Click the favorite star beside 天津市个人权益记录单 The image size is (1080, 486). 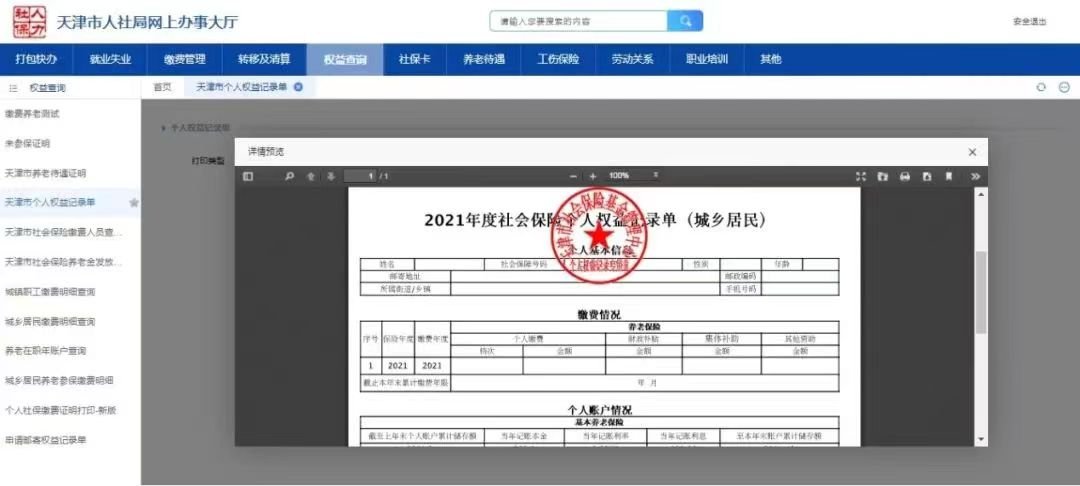tap(134, 202)
